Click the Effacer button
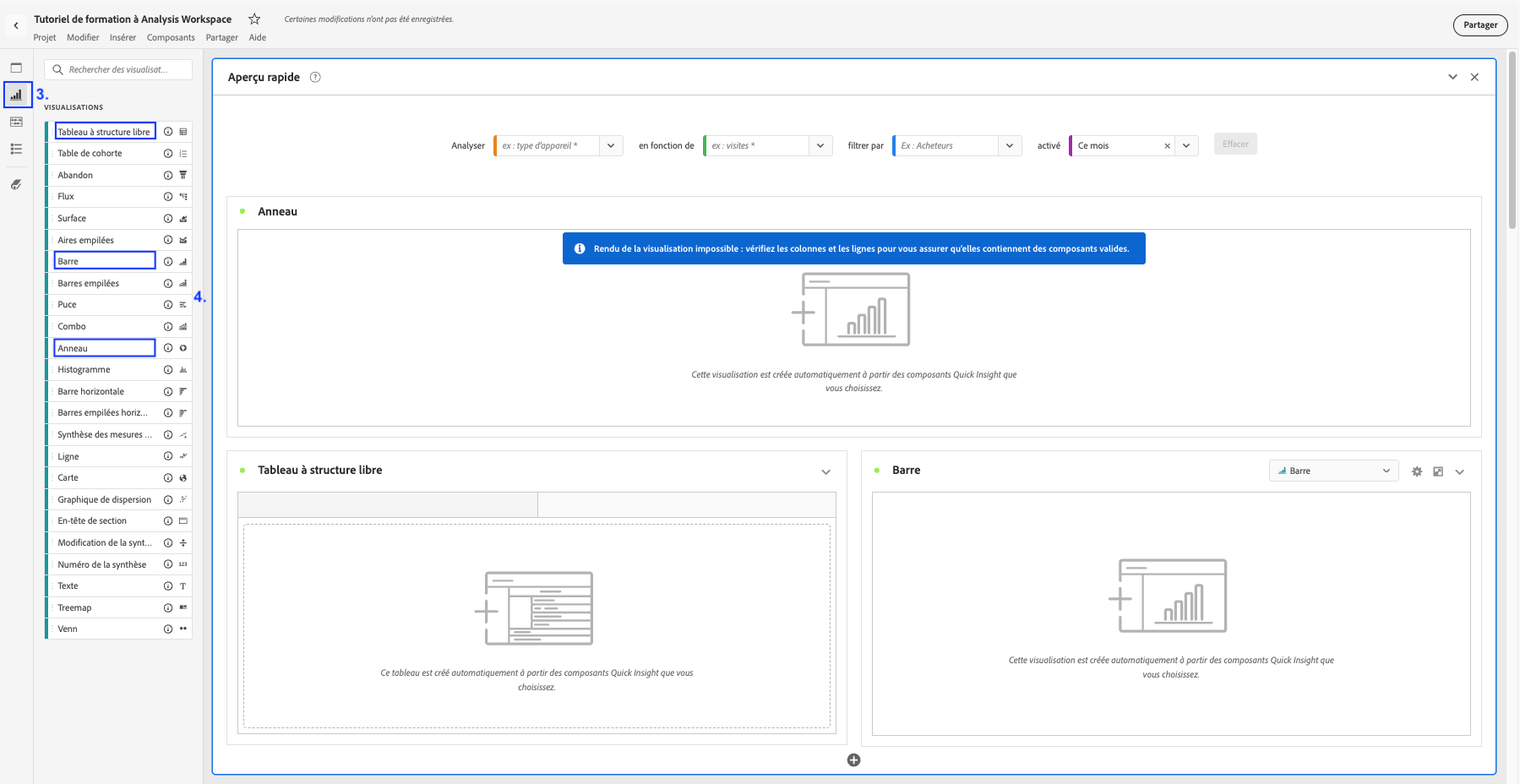Screen dimensions: 1520x784 click(x=1234, y=144)
